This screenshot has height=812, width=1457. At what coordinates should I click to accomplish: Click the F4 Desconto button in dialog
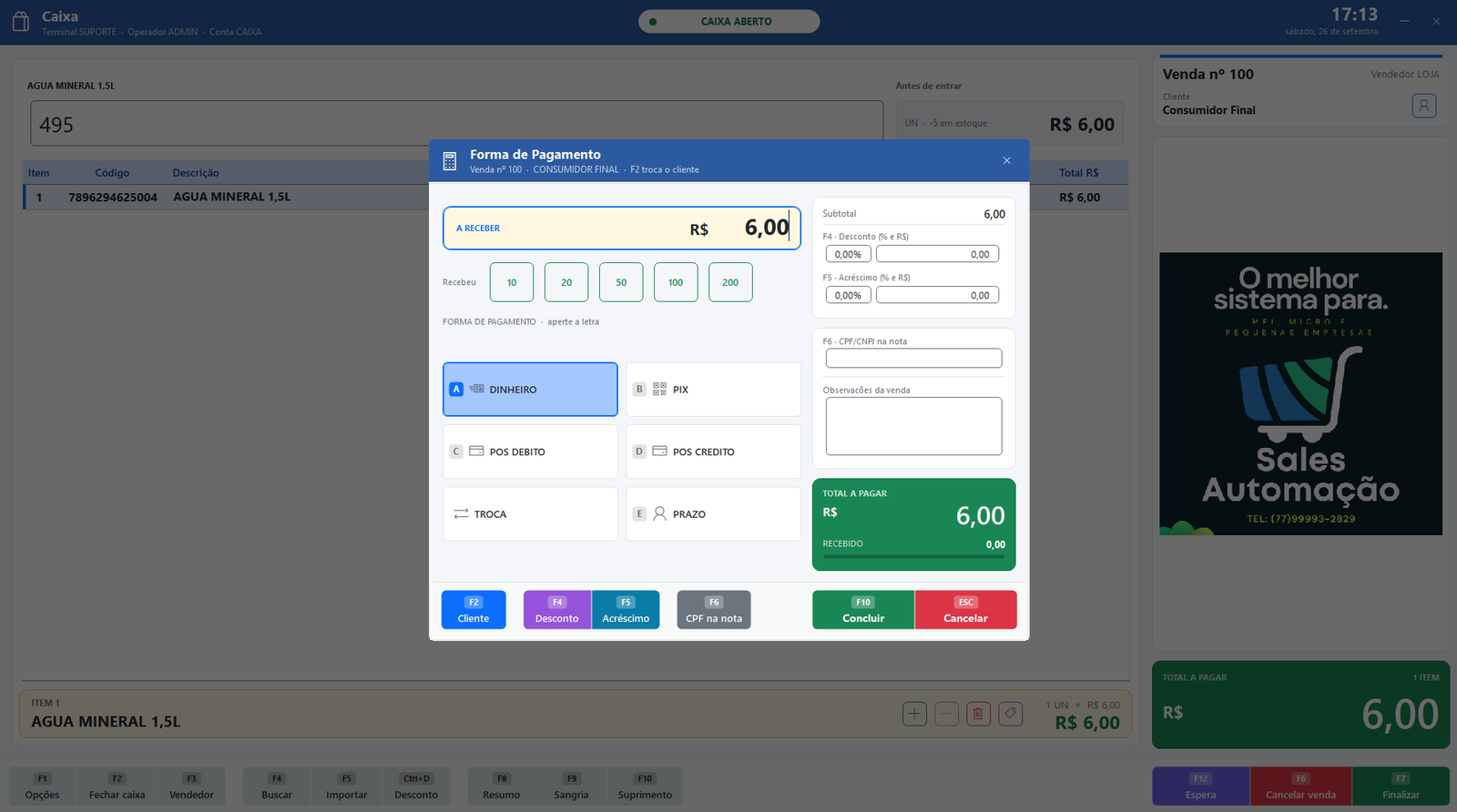click(x=557, y=610)
